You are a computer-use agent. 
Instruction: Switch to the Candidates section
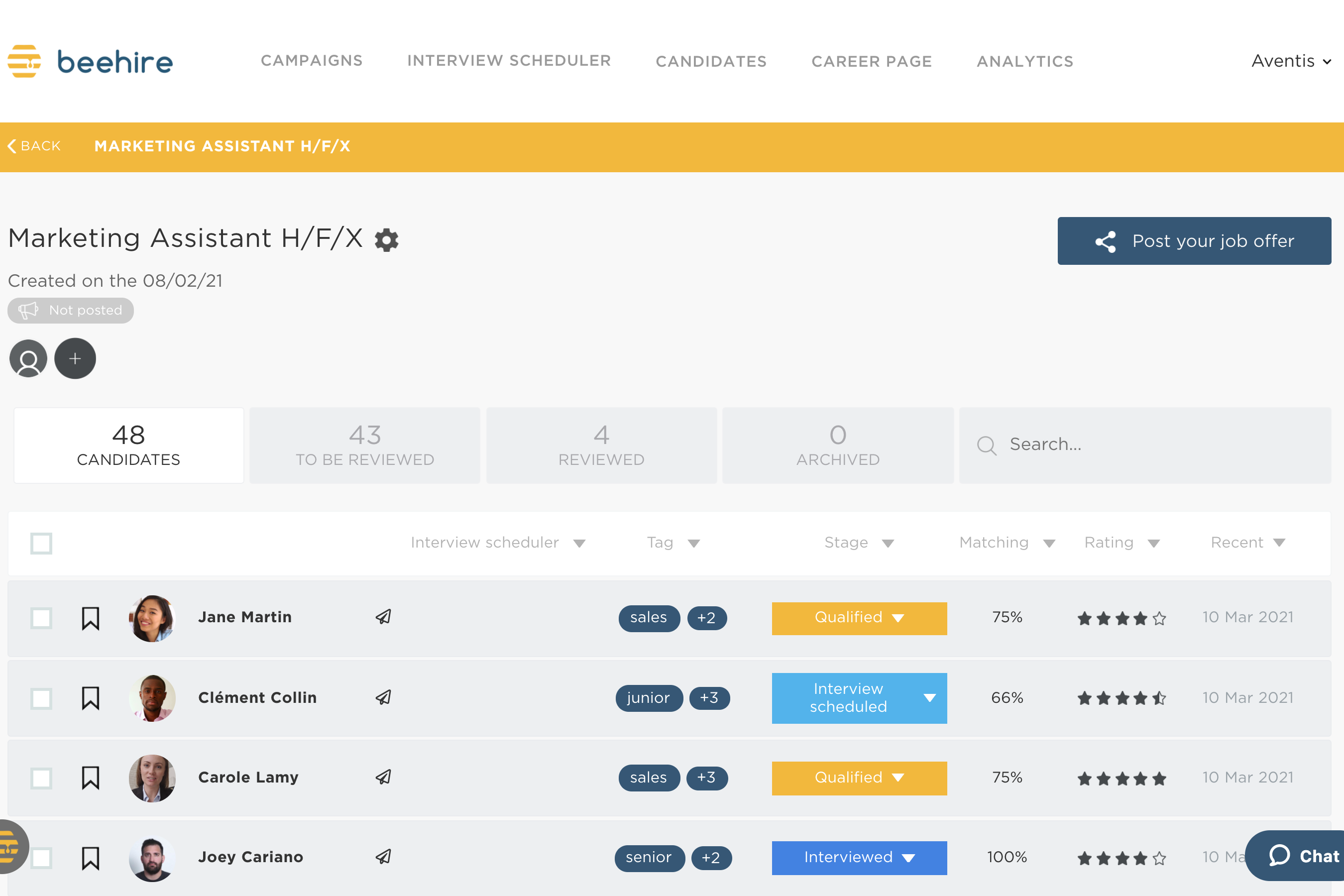[x=710, y=61]
